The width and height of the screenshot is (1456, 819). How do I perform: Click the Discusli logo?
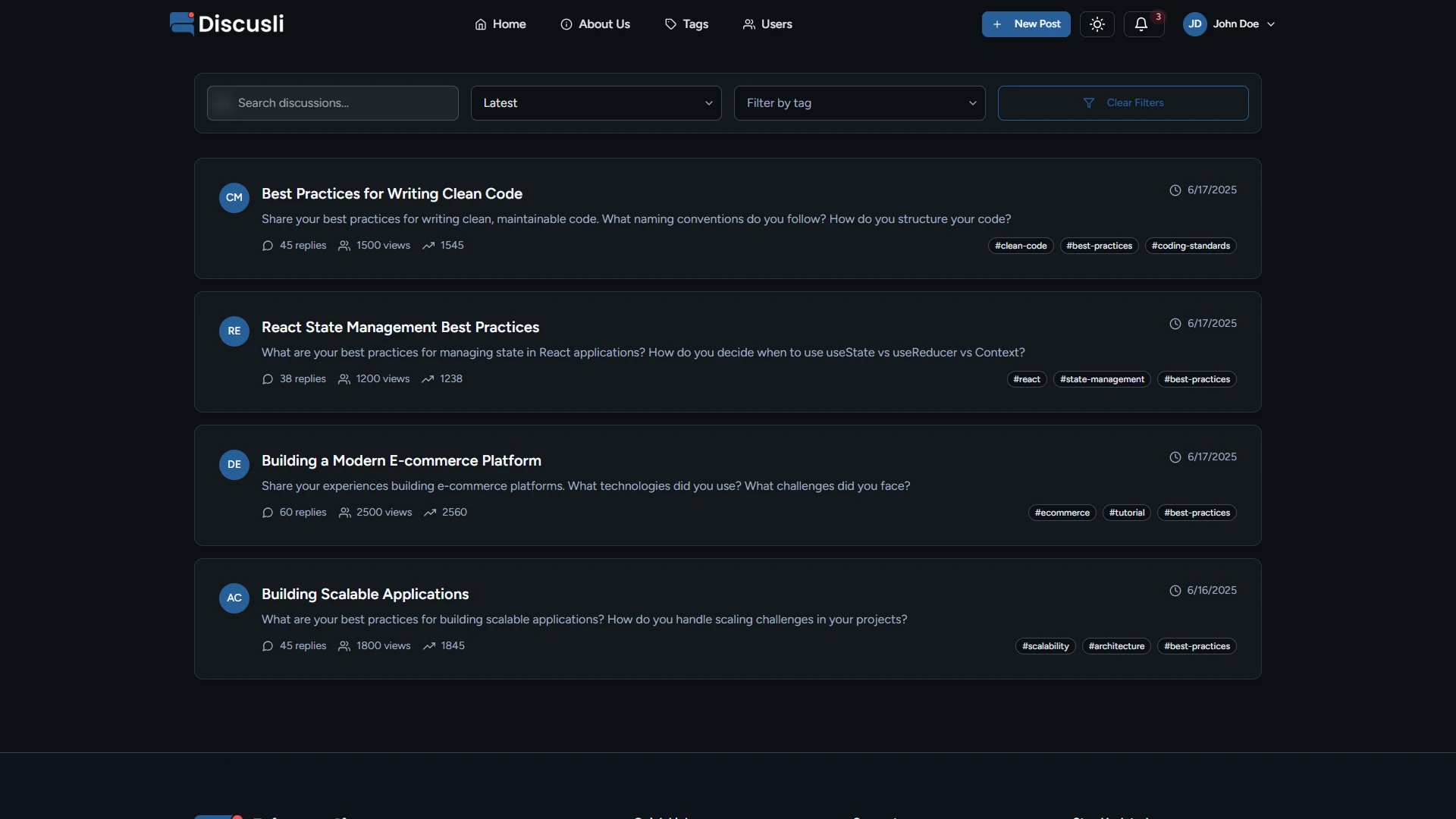[227, 24]
